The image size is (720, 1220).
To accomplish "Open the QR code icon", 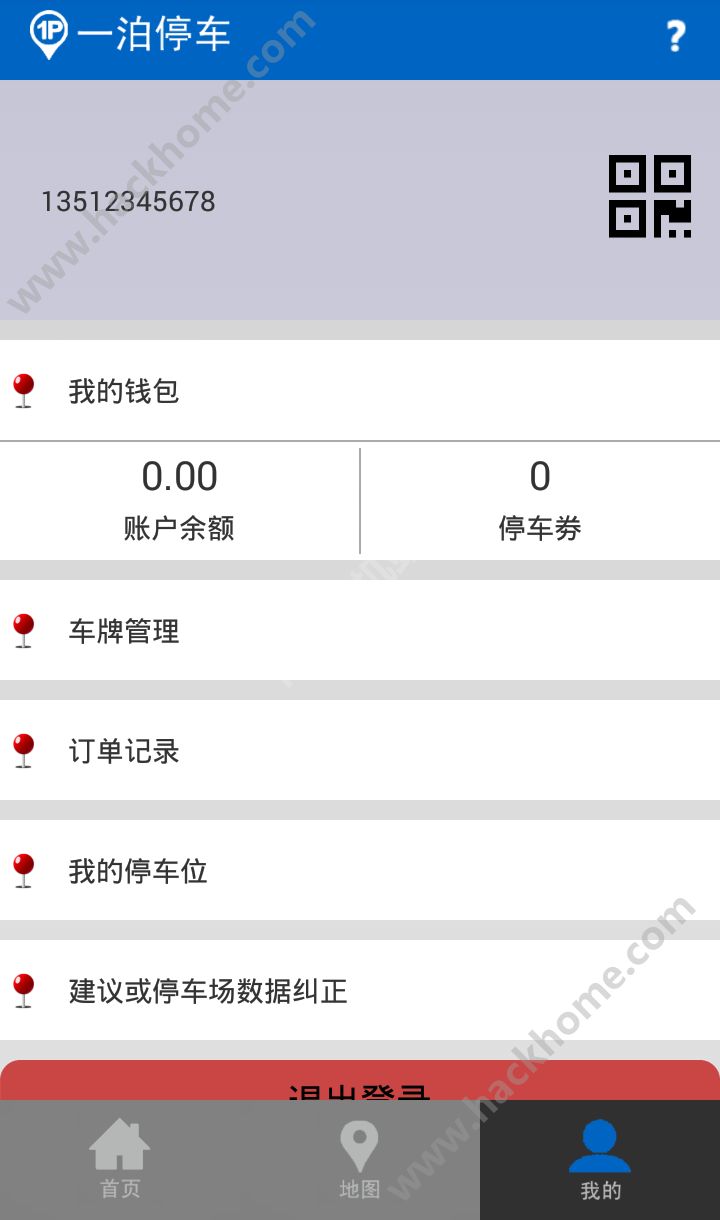I will [650, 196].
